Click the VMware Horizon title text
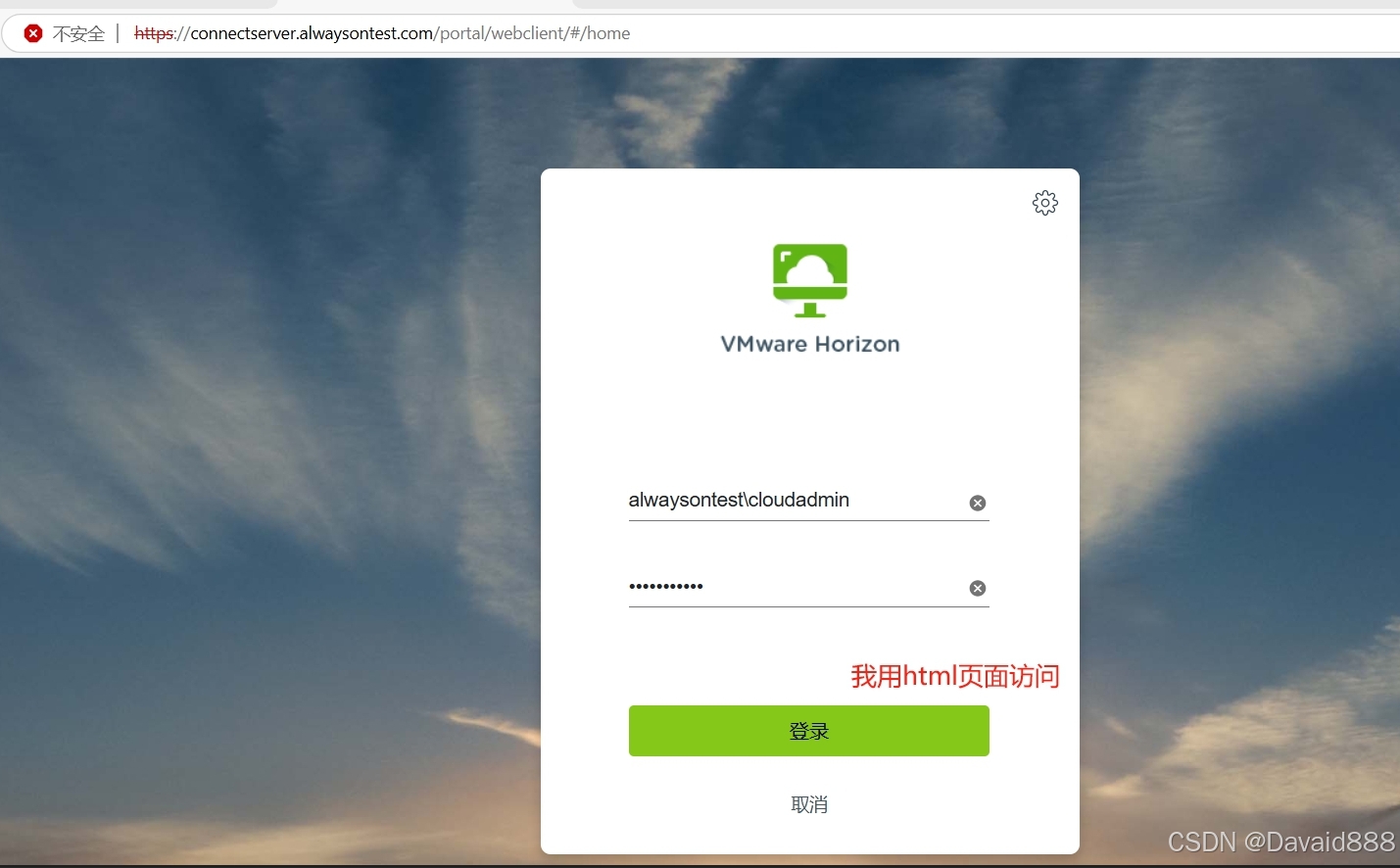Screen dimensions: 1400x868 point(810,344)
